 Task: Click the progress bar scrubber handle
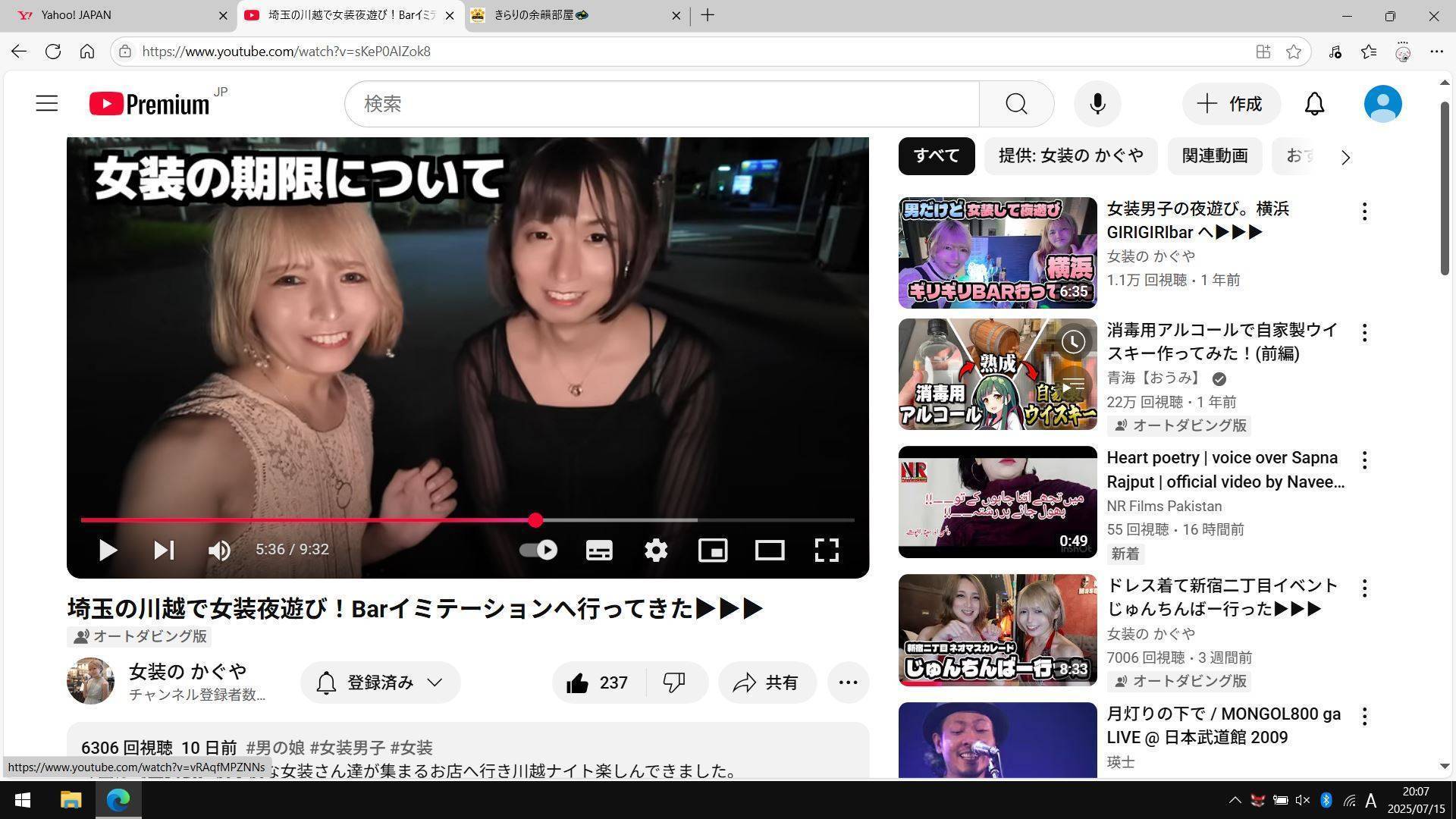coord(535,520)
